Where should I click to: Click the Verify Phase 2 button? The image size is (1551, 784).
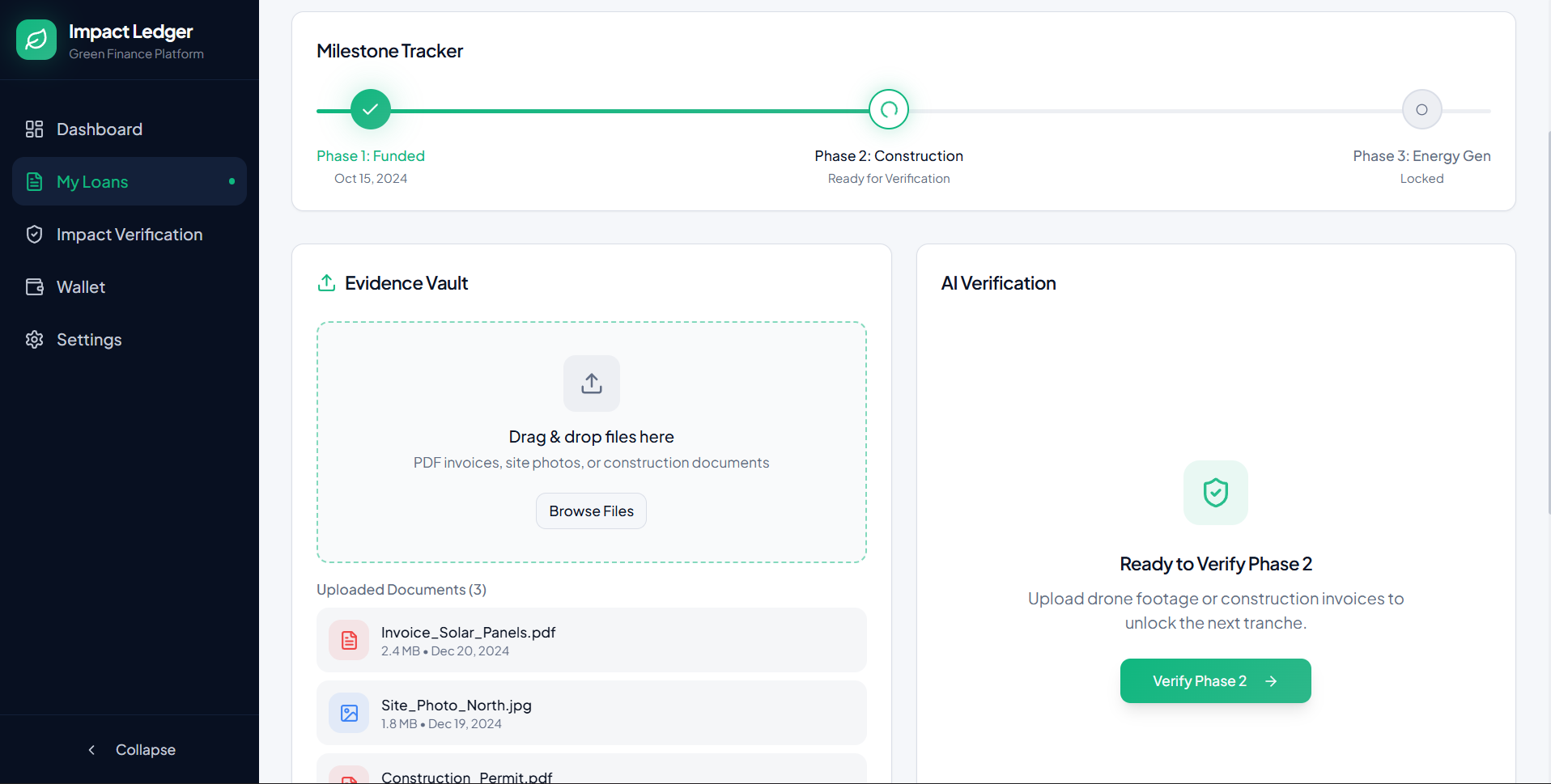1216,681
